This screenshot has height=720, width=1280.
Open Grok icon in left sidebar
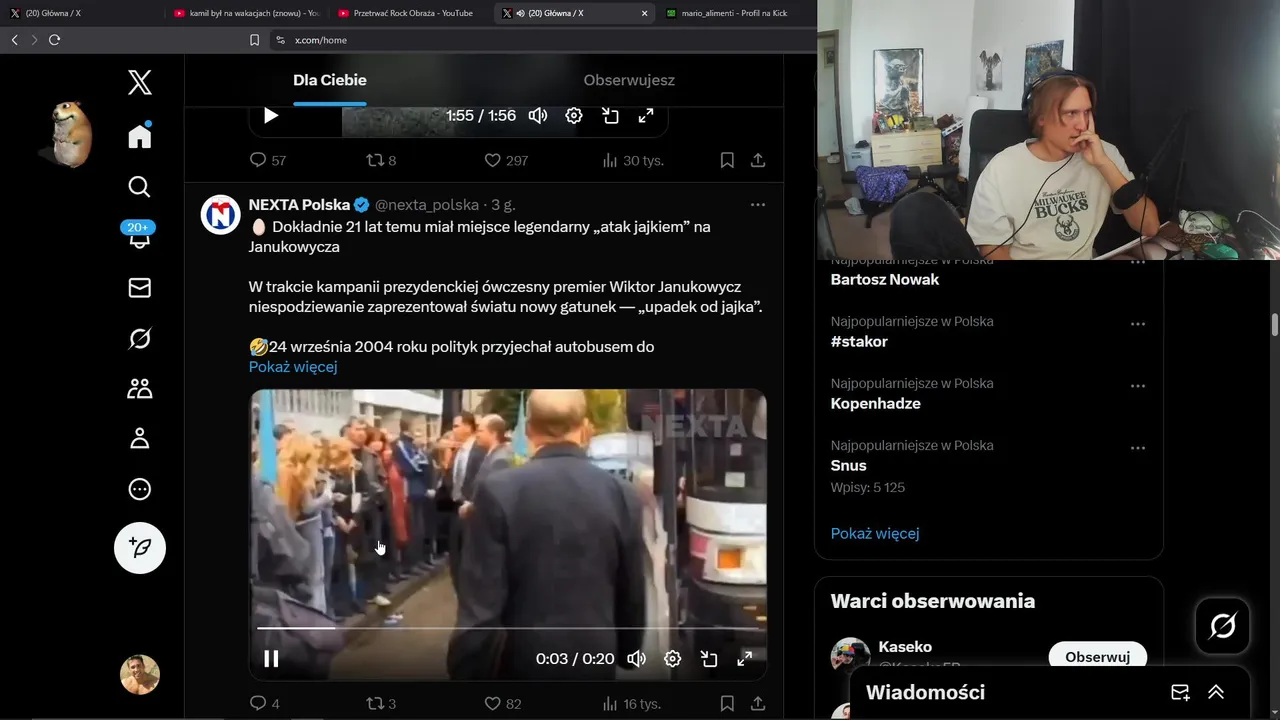click(140, 339)
